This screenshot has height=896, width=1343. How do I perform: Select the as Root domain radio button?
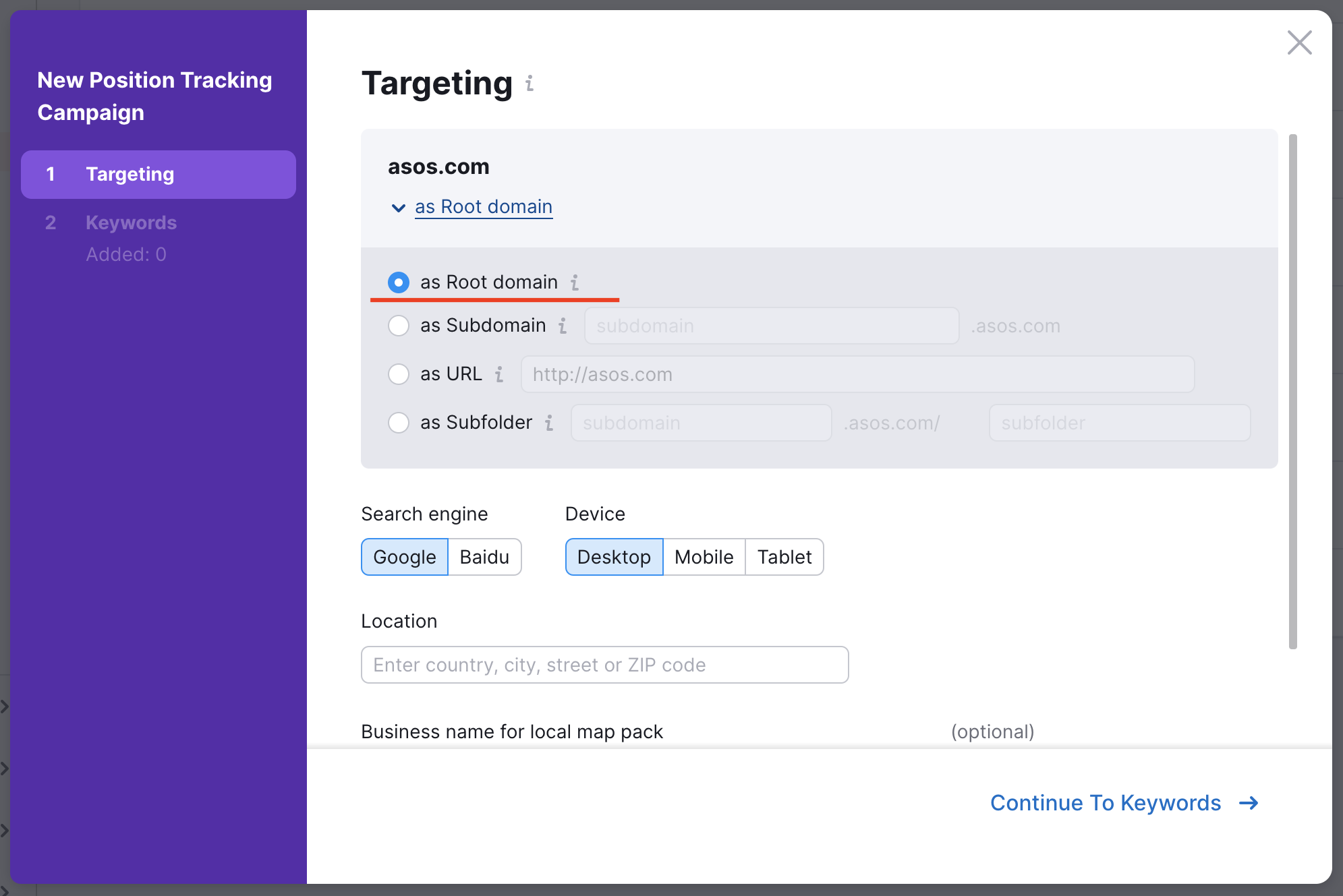tap(399, 282)
